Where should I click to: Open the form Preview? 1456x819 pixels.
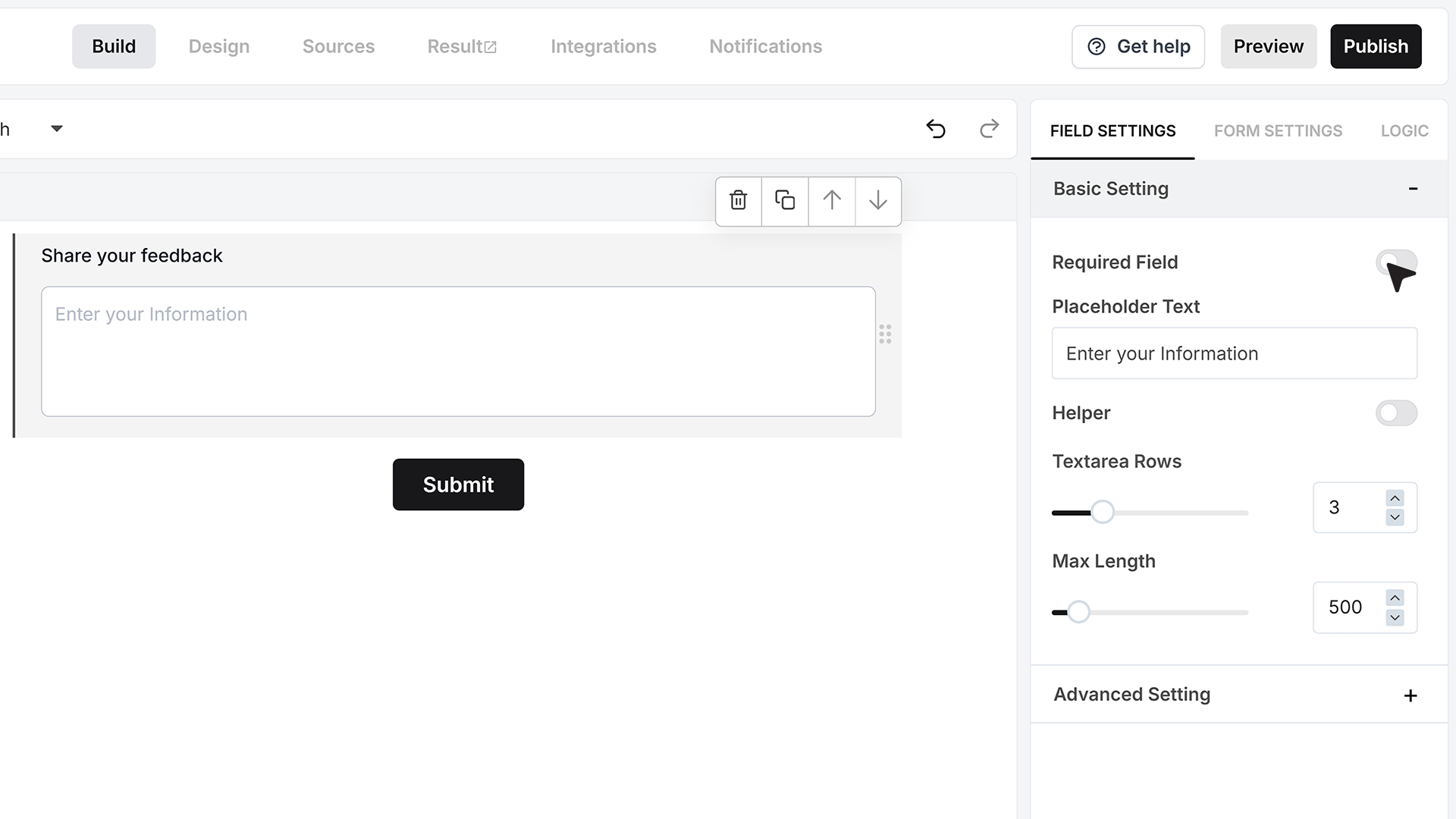(1268, 46)
